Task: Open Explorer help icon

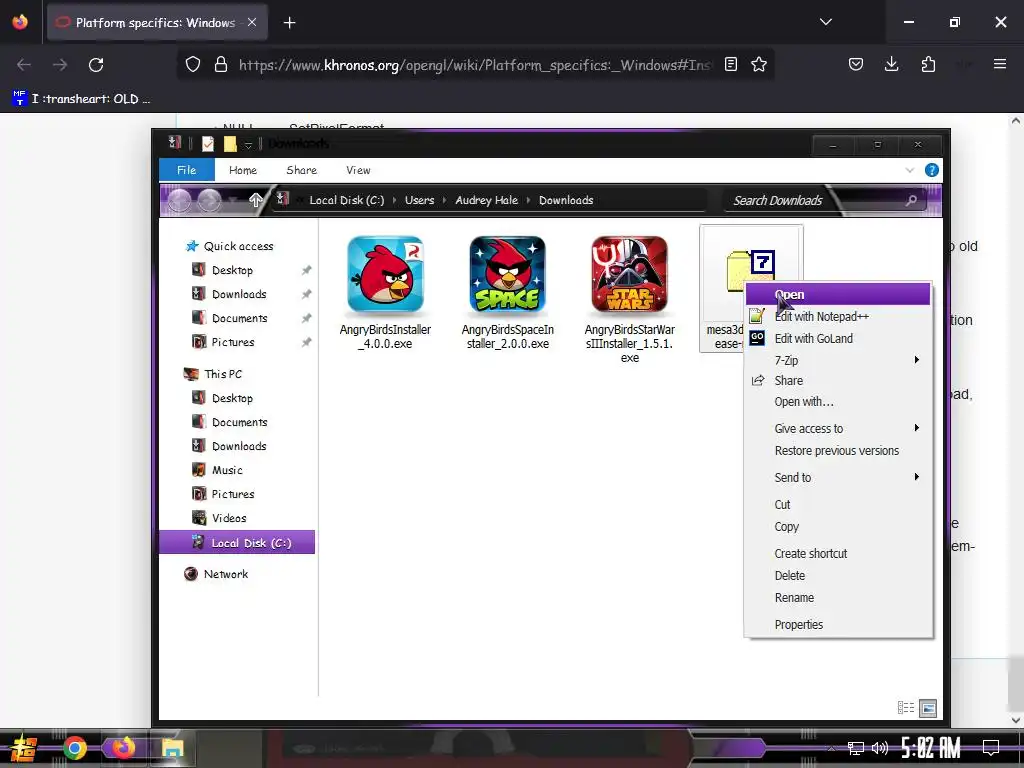Action: click(x=932, y=170)
